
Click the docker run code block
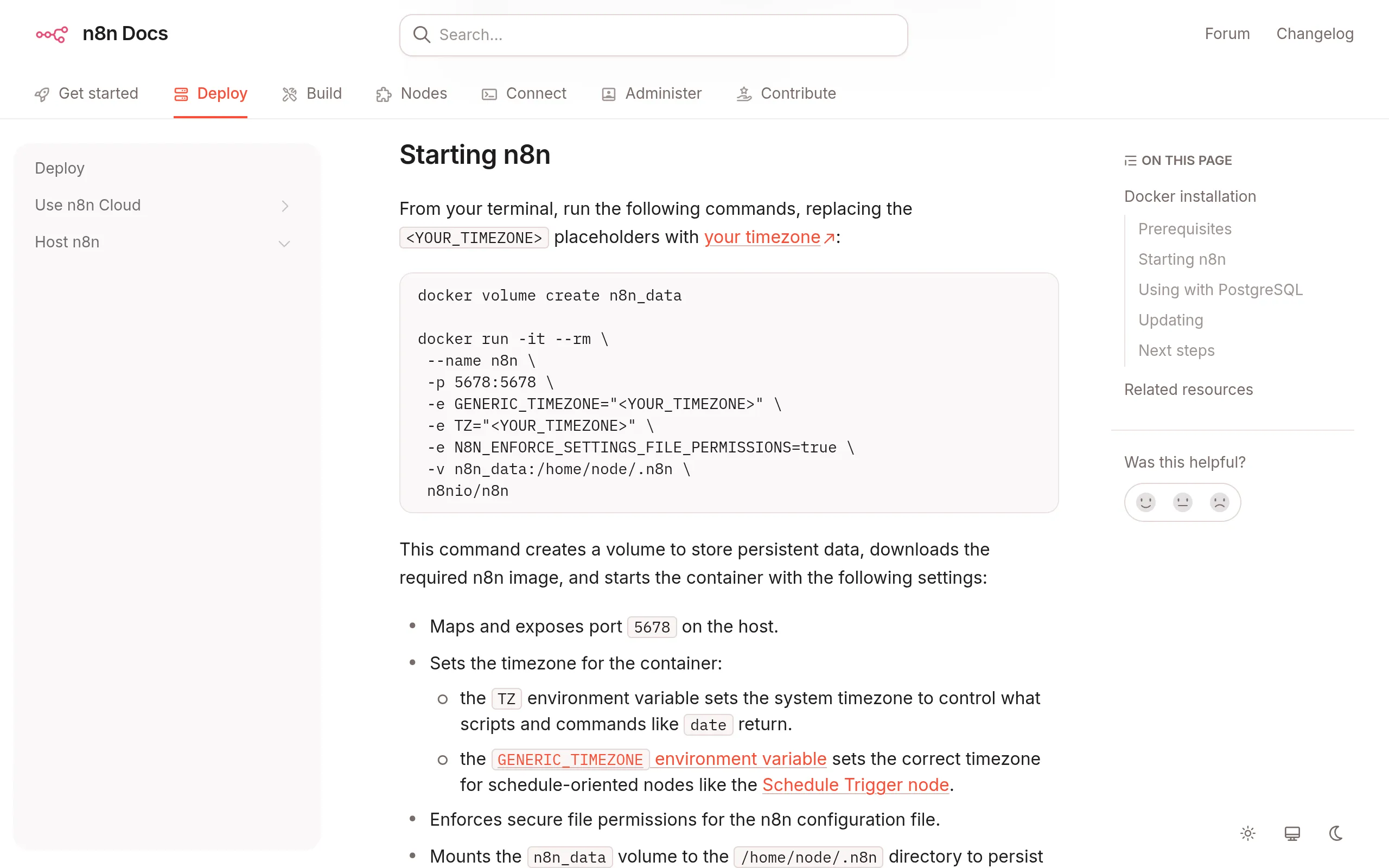click(x=729, y=393)
